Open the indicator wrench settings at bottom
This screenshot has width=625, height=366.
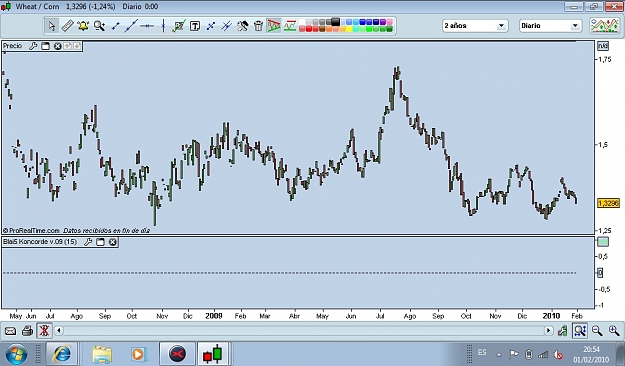pyautogui.click(x=562, y=331)
